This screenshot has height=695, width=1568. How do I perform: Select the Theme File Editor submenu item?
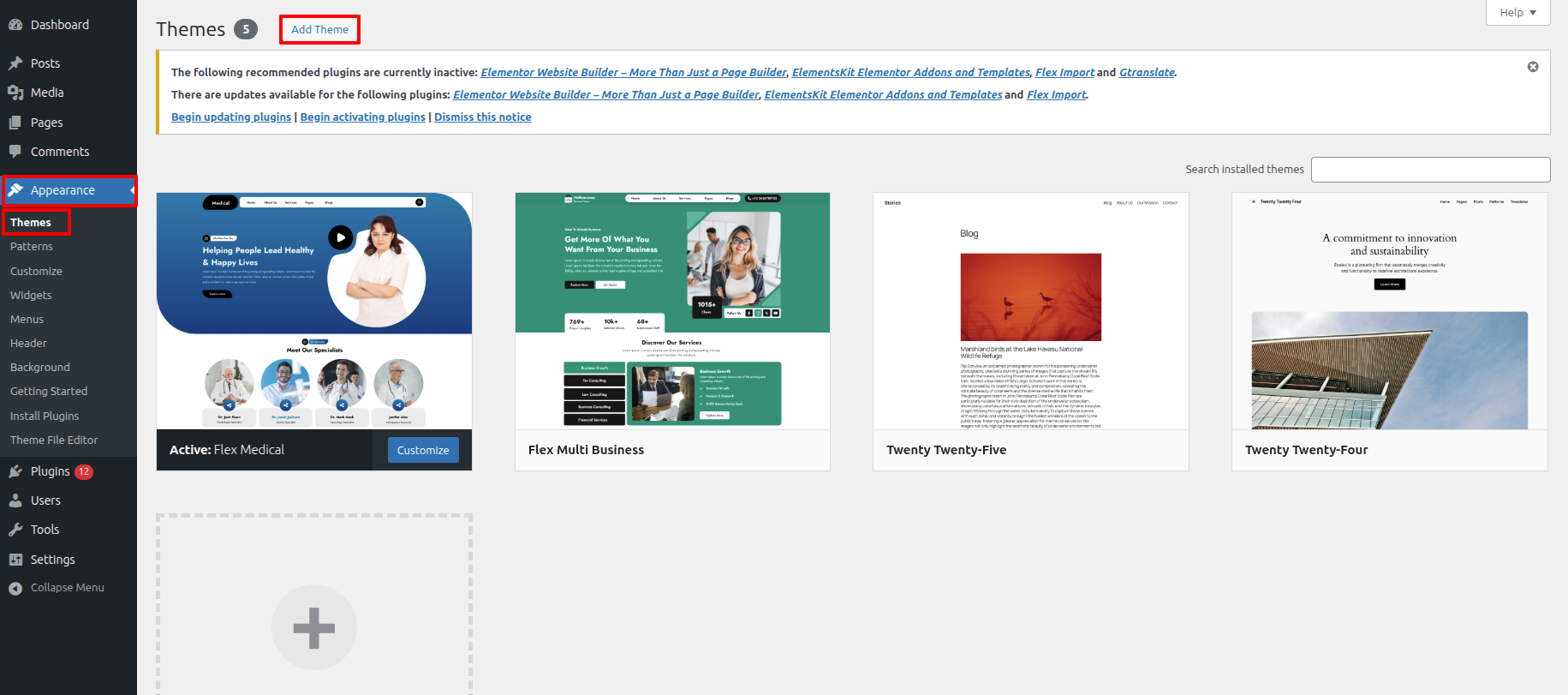[x=54, y=440]
